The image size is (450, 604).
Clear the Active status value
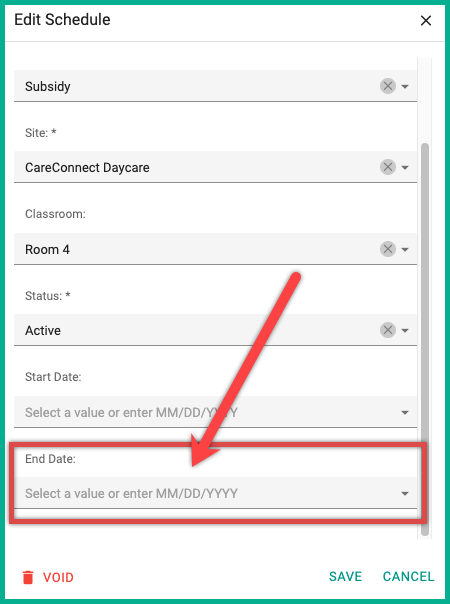pyautogui.click(x=388, y=330)
